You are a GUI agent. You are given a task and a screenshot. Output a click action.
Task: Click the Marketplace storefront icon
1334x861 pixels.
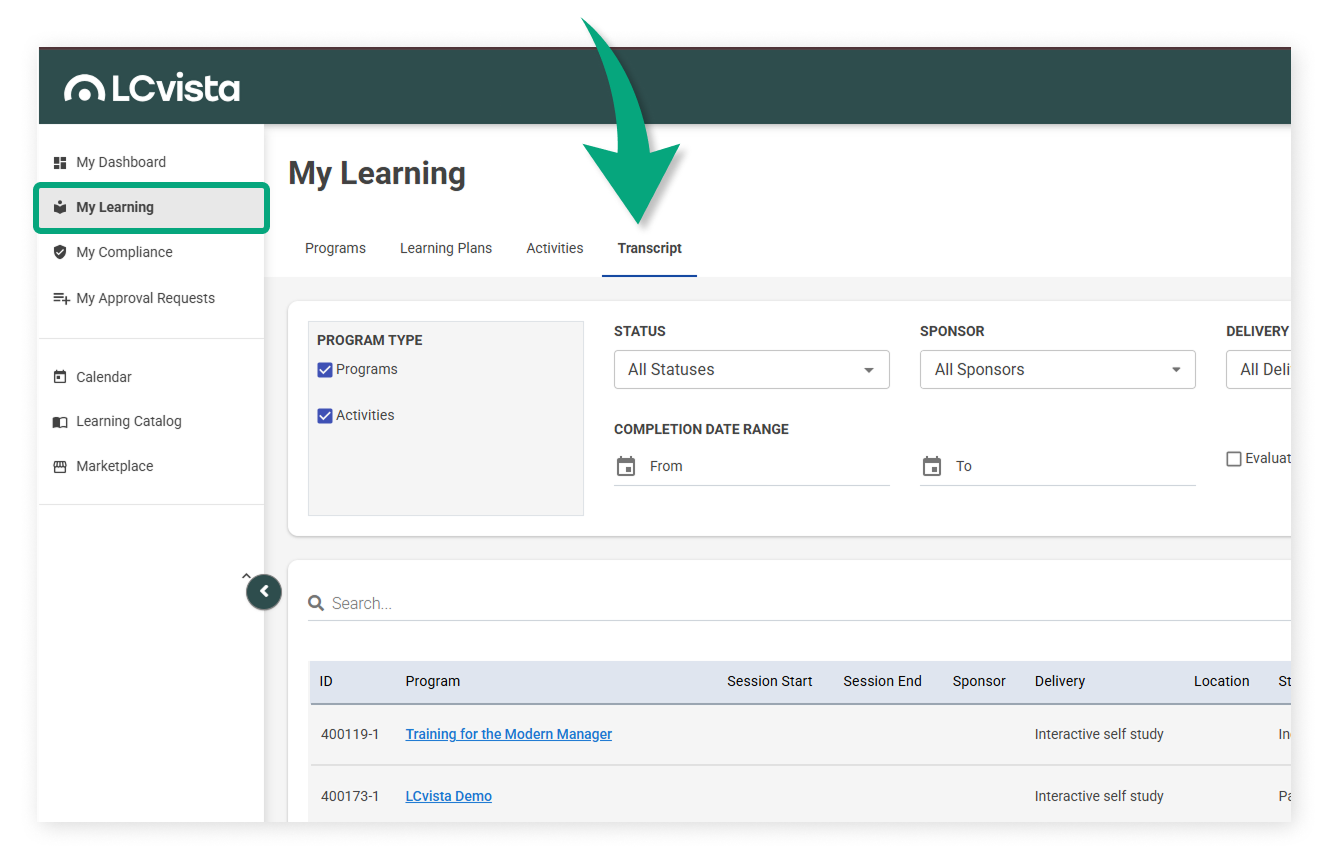point(60,466)
